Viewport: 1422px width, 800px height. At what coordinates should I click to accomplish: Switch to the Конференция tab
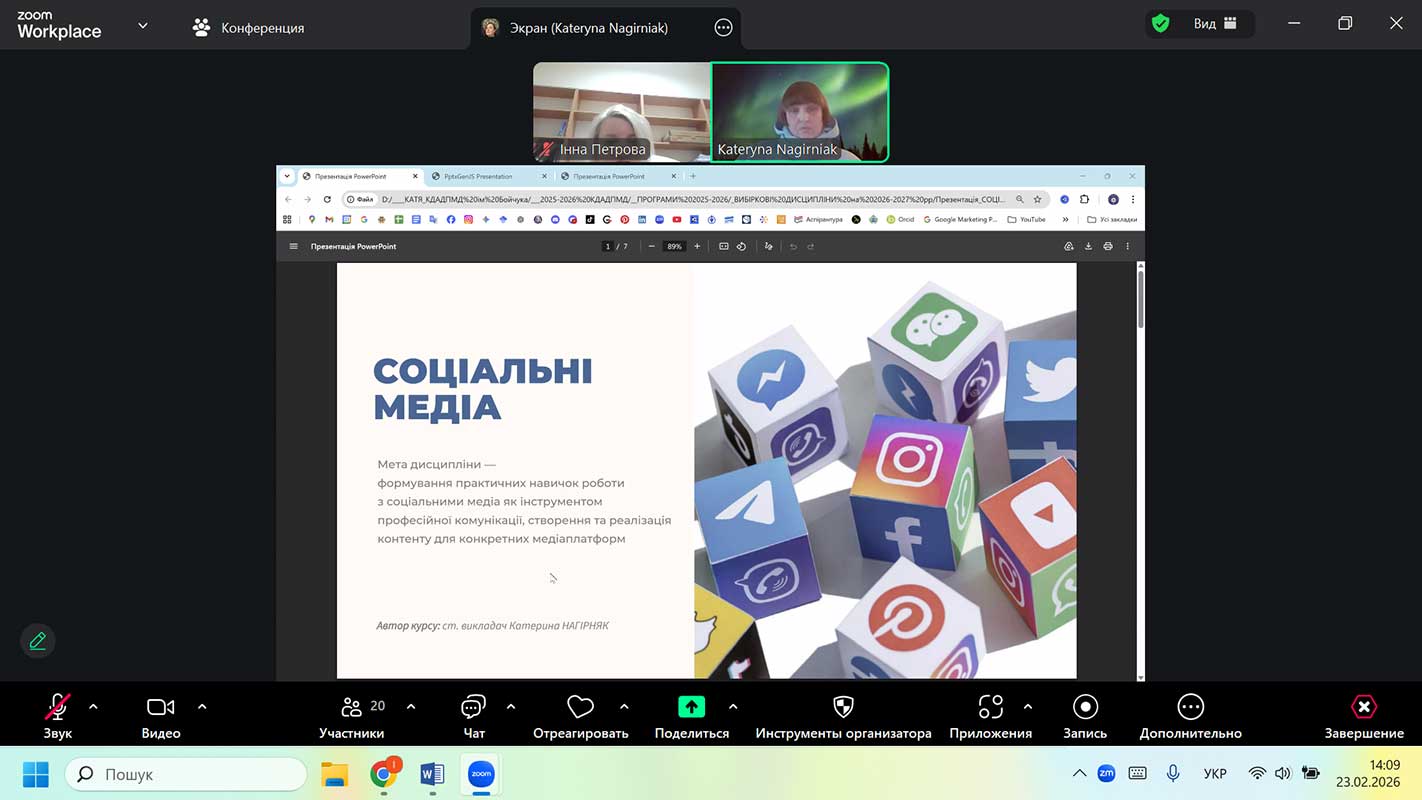[249, 28]
